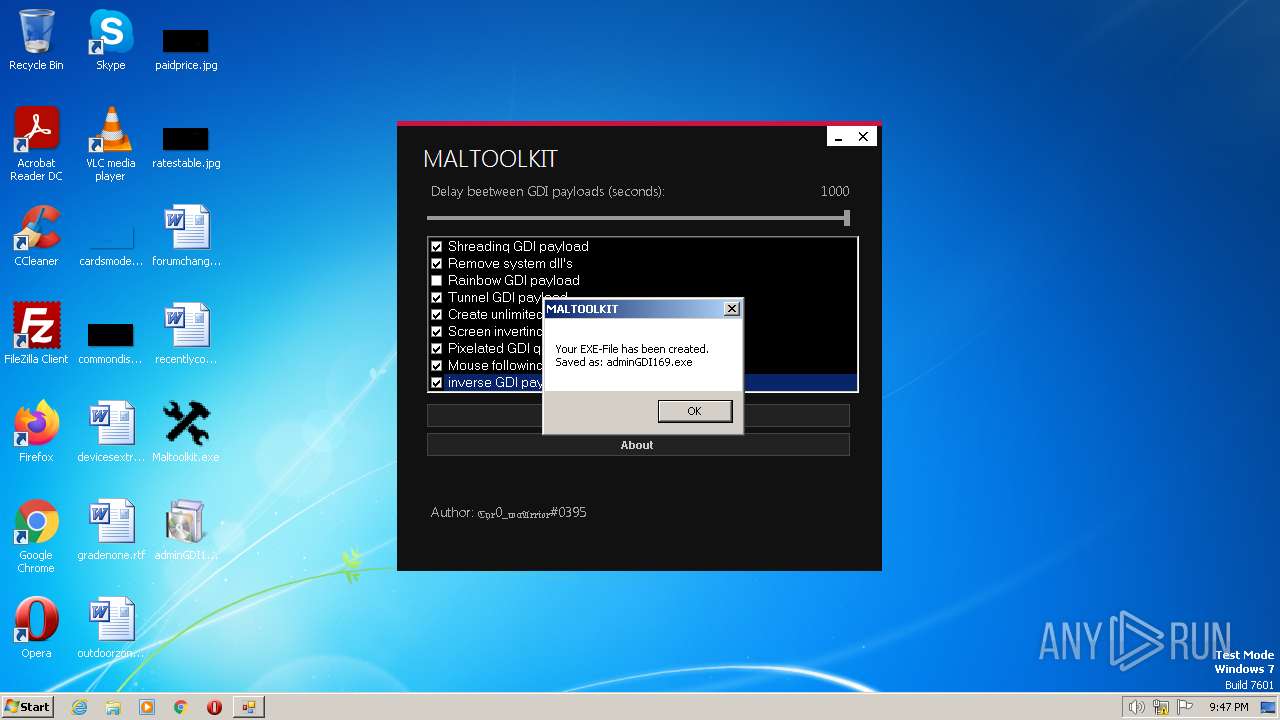Launch Internet Explorer from taskbar

coord(79,707)
